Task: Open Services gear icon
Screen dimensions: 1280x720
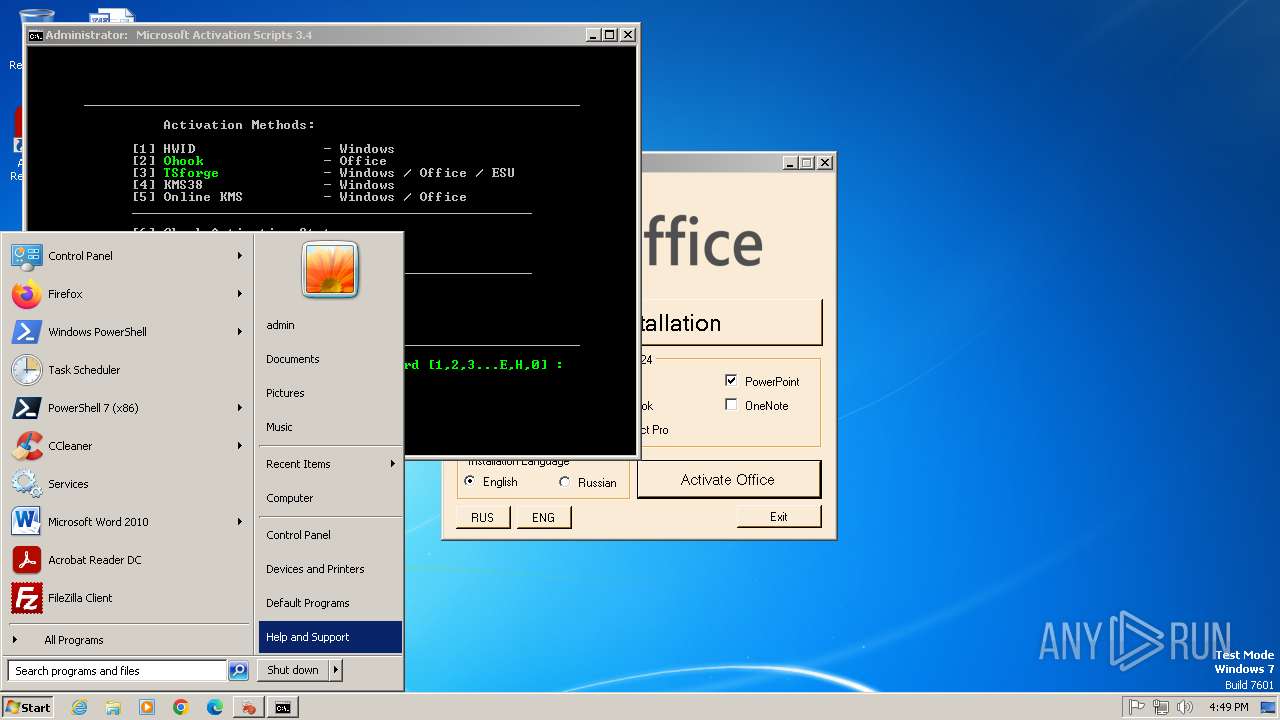Action: coord(26,484)
